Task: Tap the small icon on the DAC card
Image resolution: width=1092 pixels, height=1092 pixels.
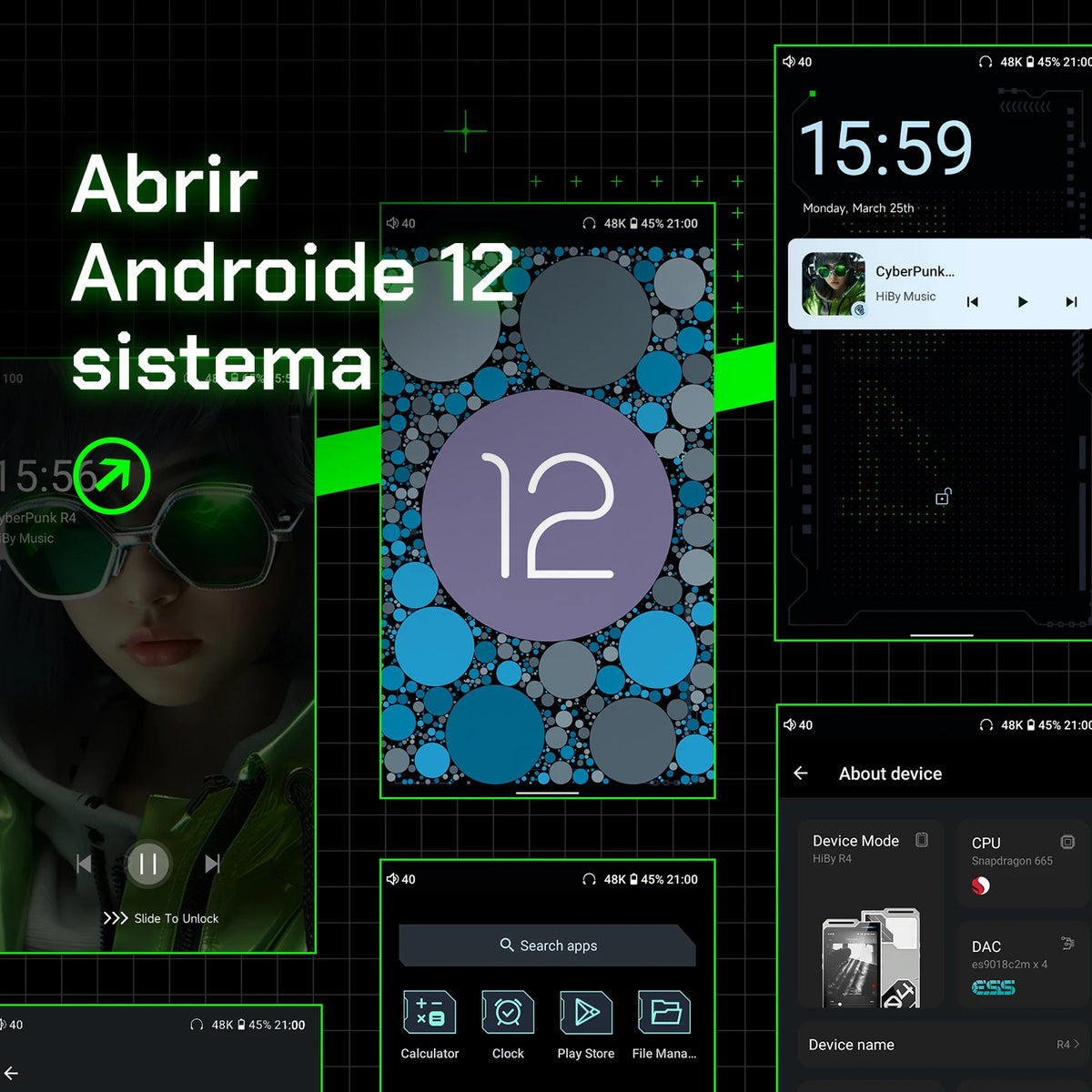Action: tap(1067, 943)
